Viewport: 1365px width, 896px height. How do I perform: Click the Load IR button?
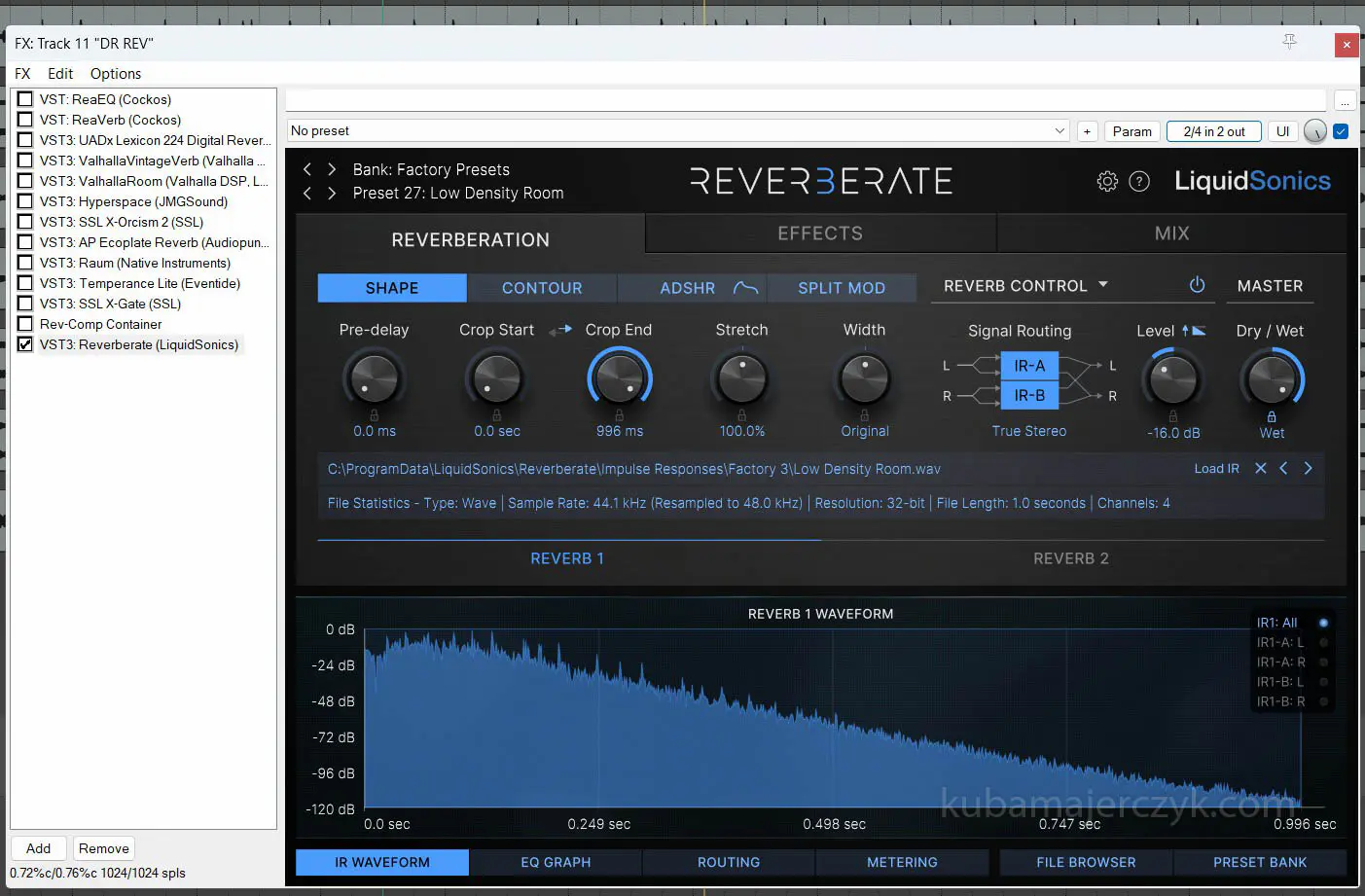click(x=1216, y=468)
